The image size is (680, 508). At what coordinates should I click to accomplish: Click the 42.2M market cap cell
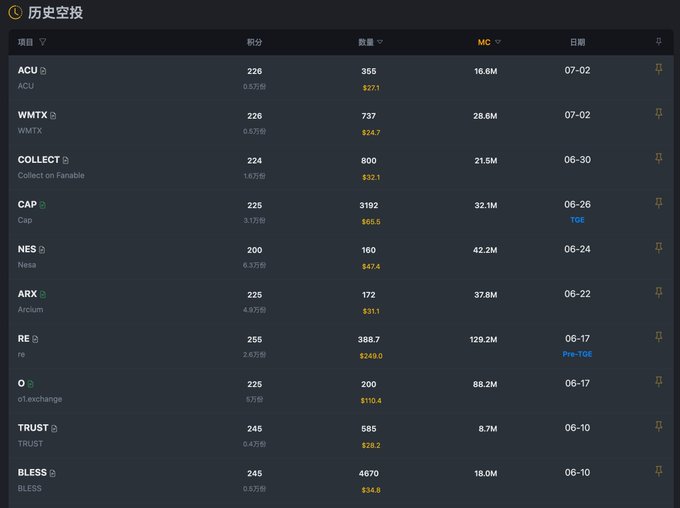coord(485,250)
